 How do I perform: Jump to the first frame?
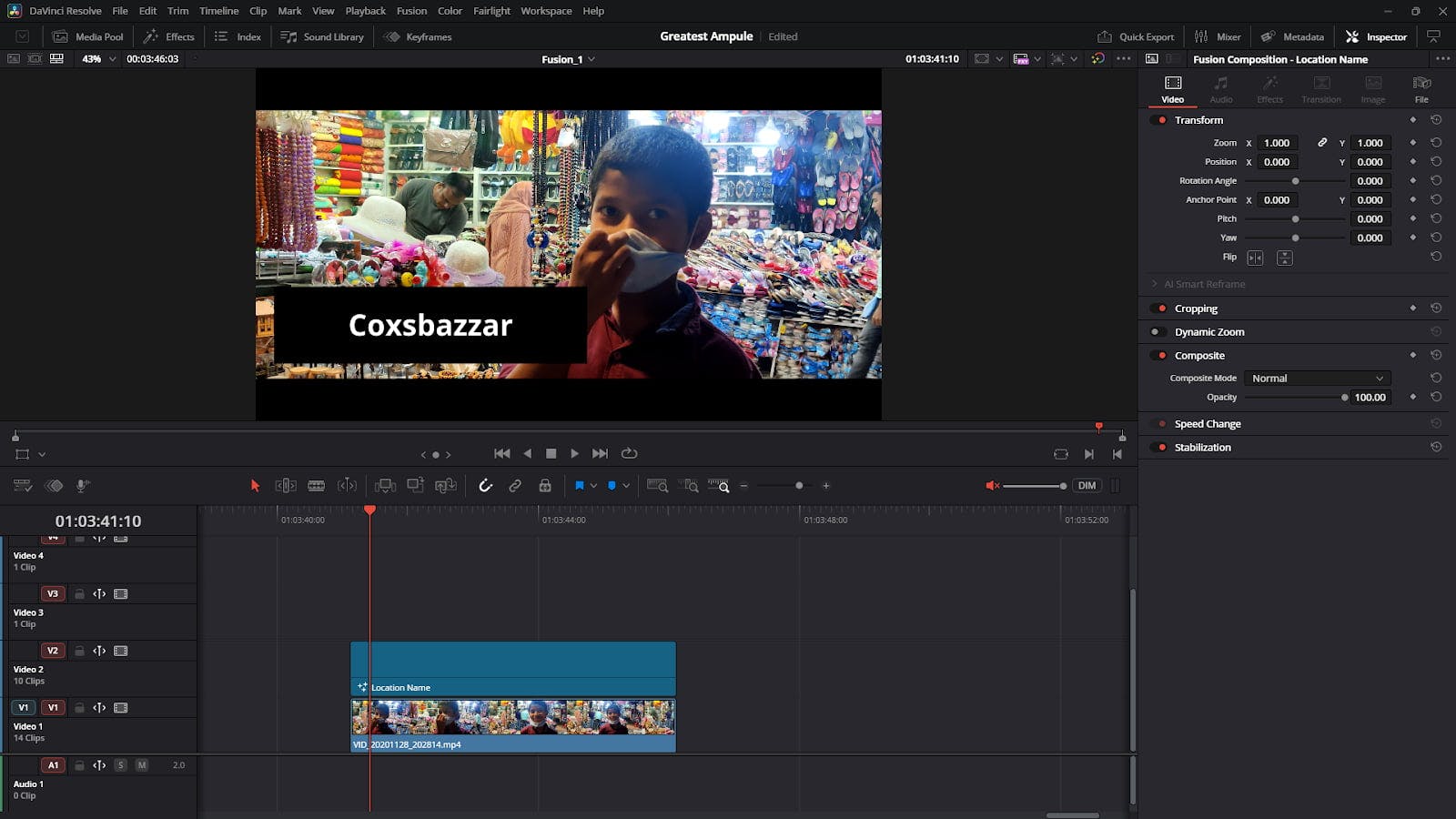click(x=501, y=453)
